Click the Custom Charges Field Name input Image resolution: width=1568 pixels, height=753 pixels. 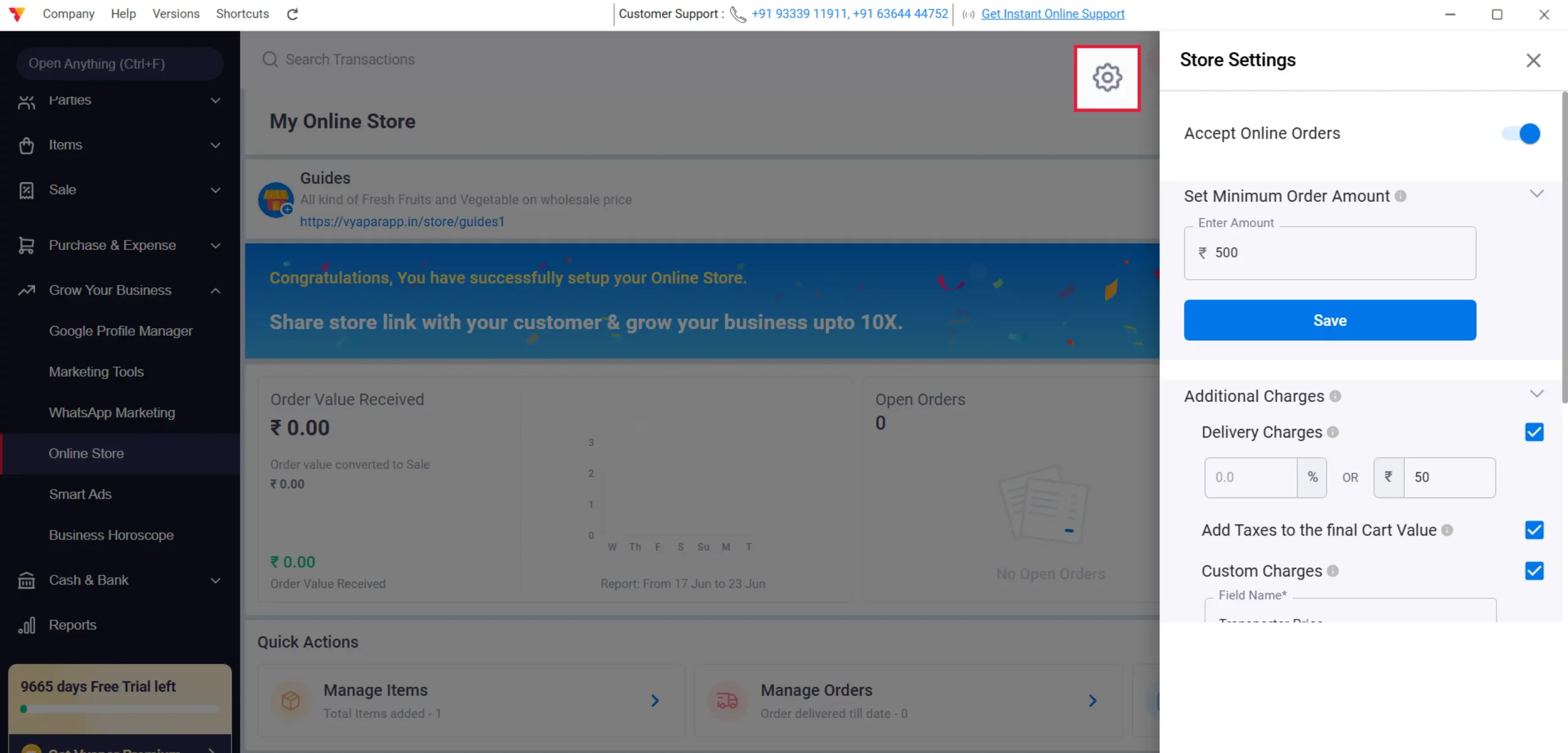(1350, 611)
